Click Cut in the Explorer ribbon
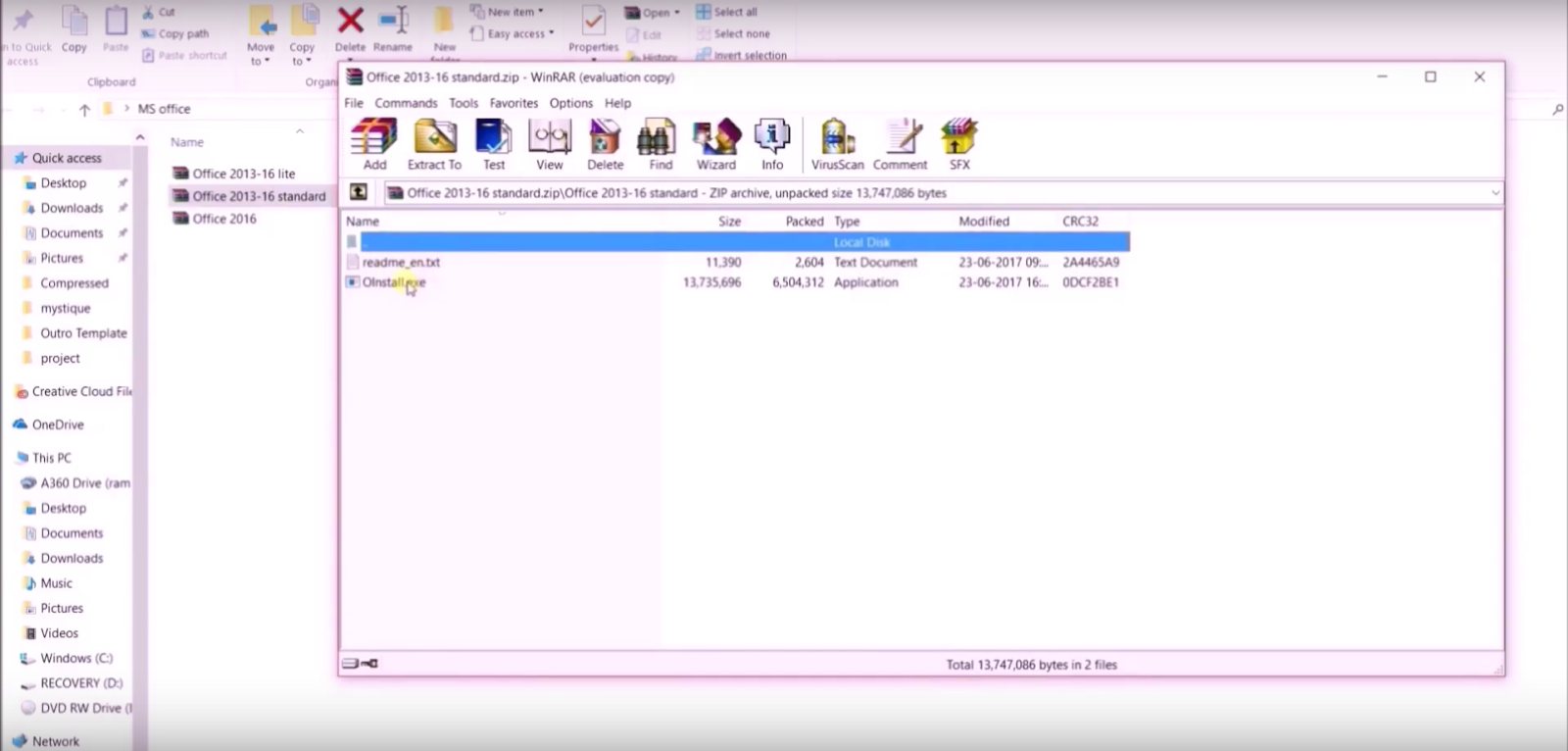Image resolution: width=1568 pixels, height=751 pixels. 159,12
